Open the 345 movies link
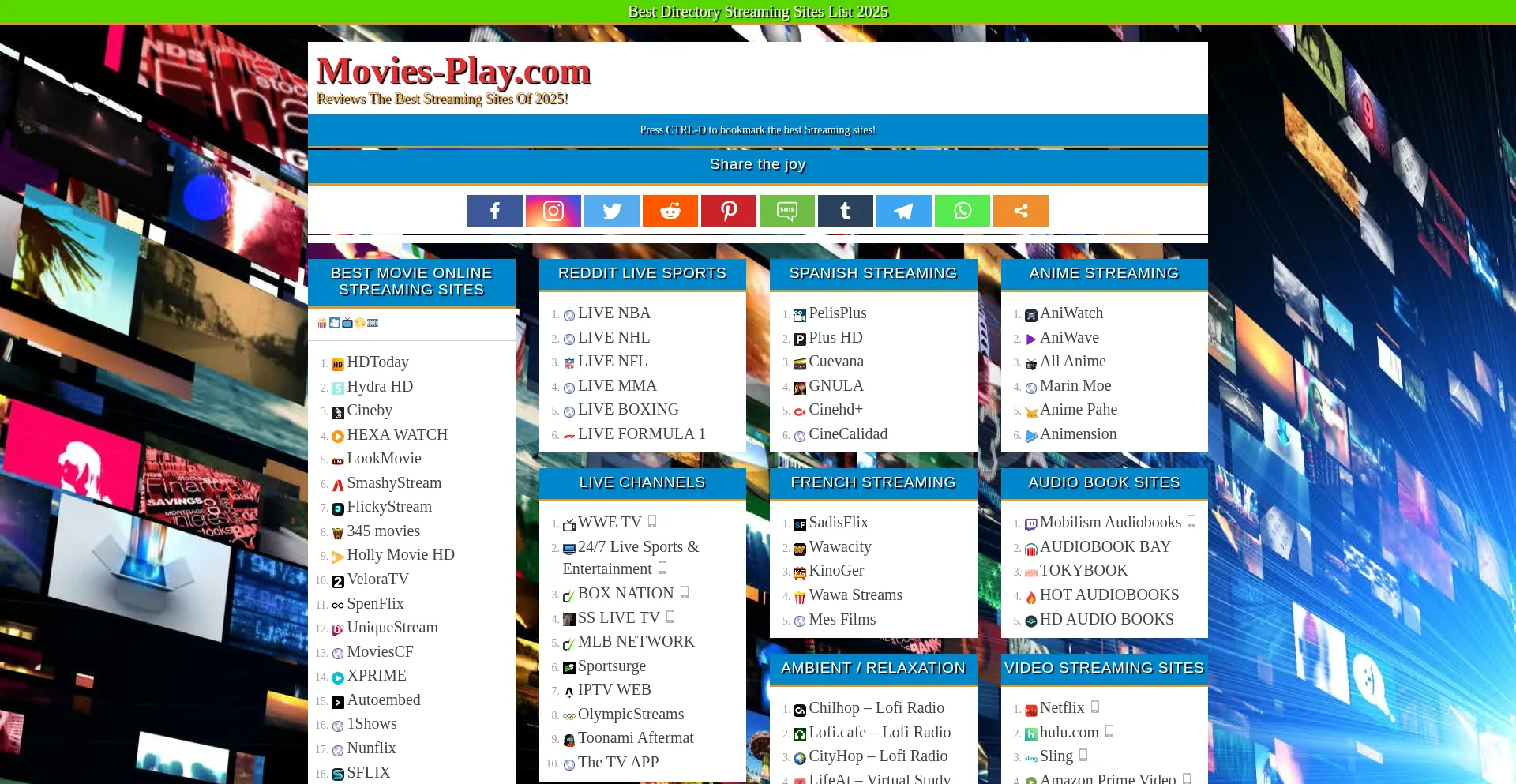1516x784 pixels. pos(383,531)
